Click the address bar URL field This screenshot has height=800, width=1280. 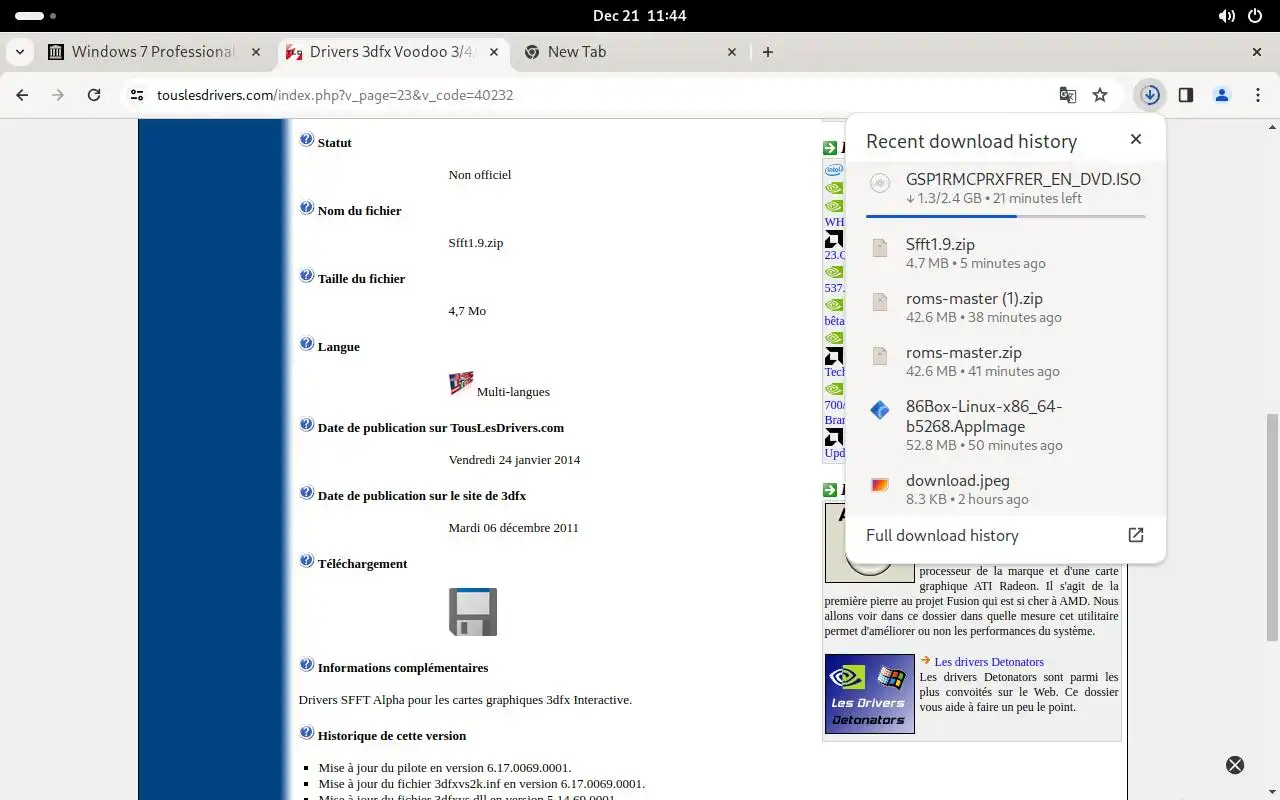[600, 95]
